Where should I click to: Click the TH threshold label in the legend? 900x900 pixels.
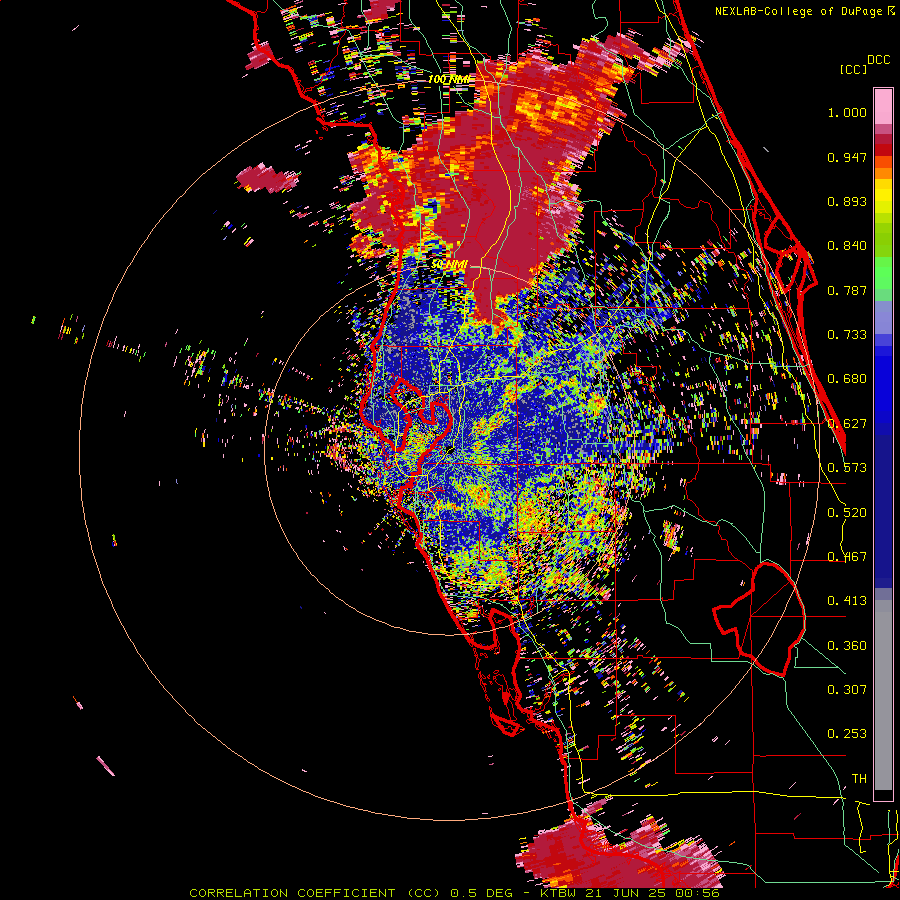[859, 779]
